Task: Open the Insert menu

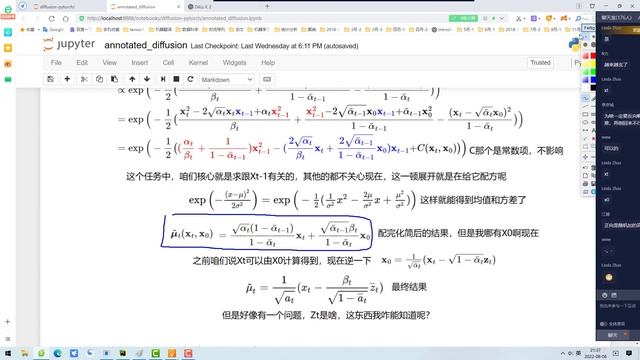Action: click(x=140, y=62)
